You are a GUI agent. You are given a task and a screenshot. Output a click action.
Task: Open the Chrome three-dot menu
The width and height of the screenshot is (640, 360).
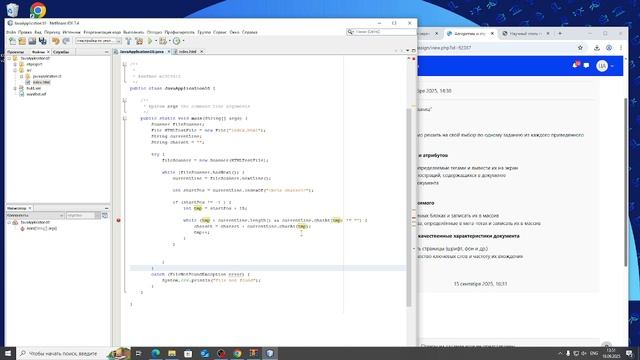coord(621,48)
